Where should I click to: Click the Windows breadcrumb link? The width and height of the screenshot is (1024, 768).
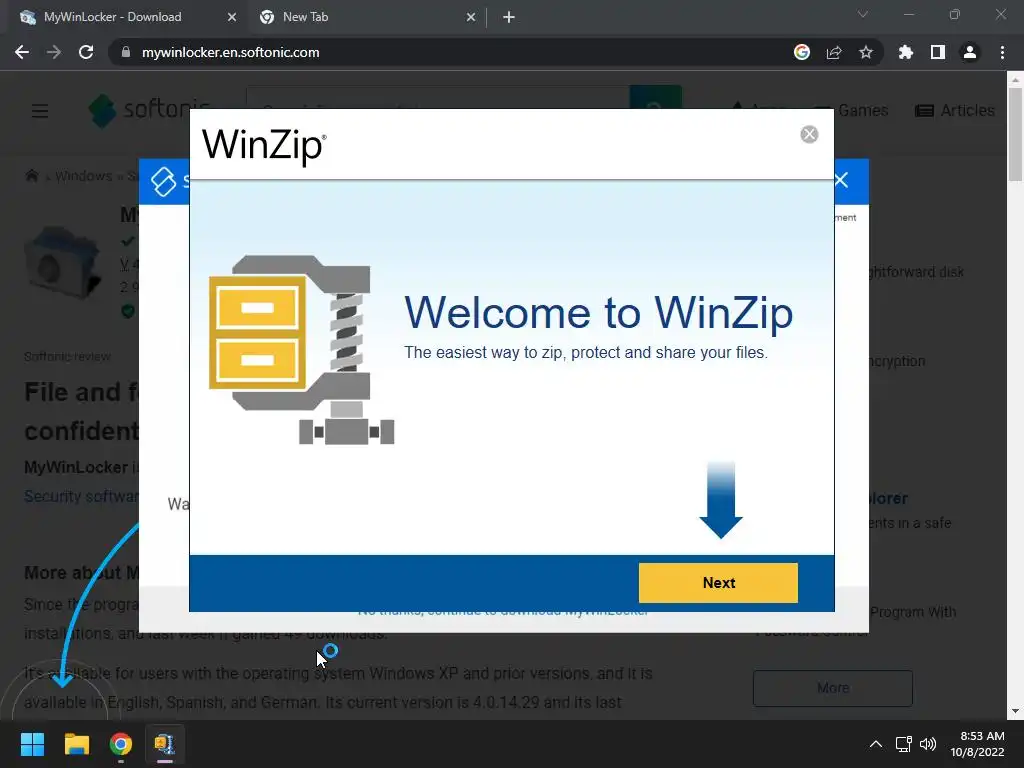pos(84,176)
